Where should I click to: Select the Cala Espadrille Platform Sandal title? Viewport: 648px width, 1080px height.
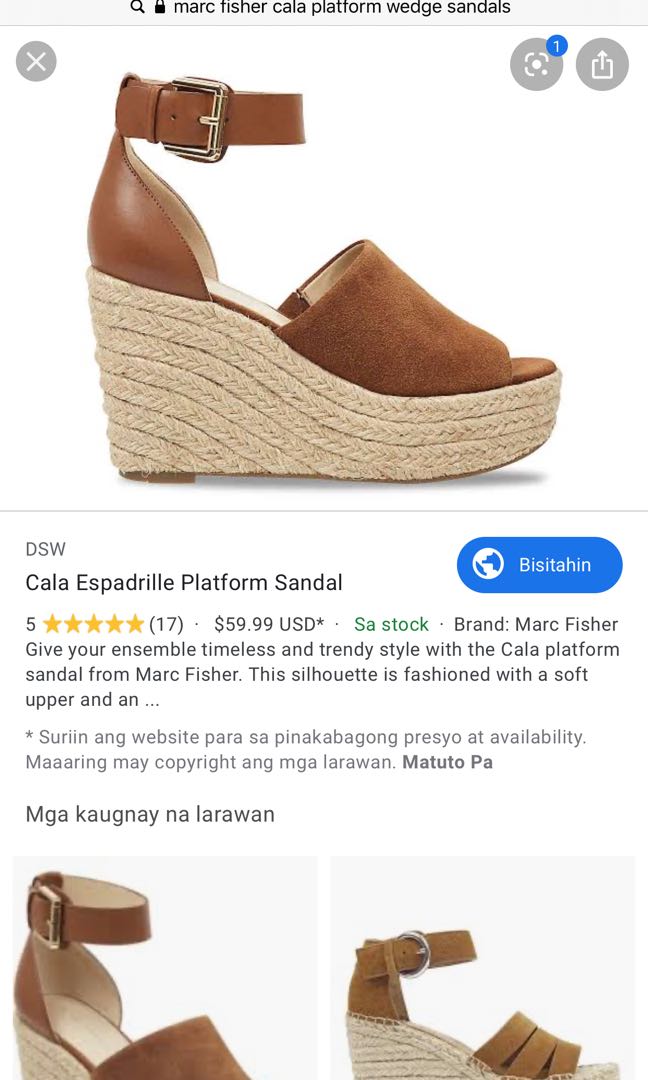(184, 582)
